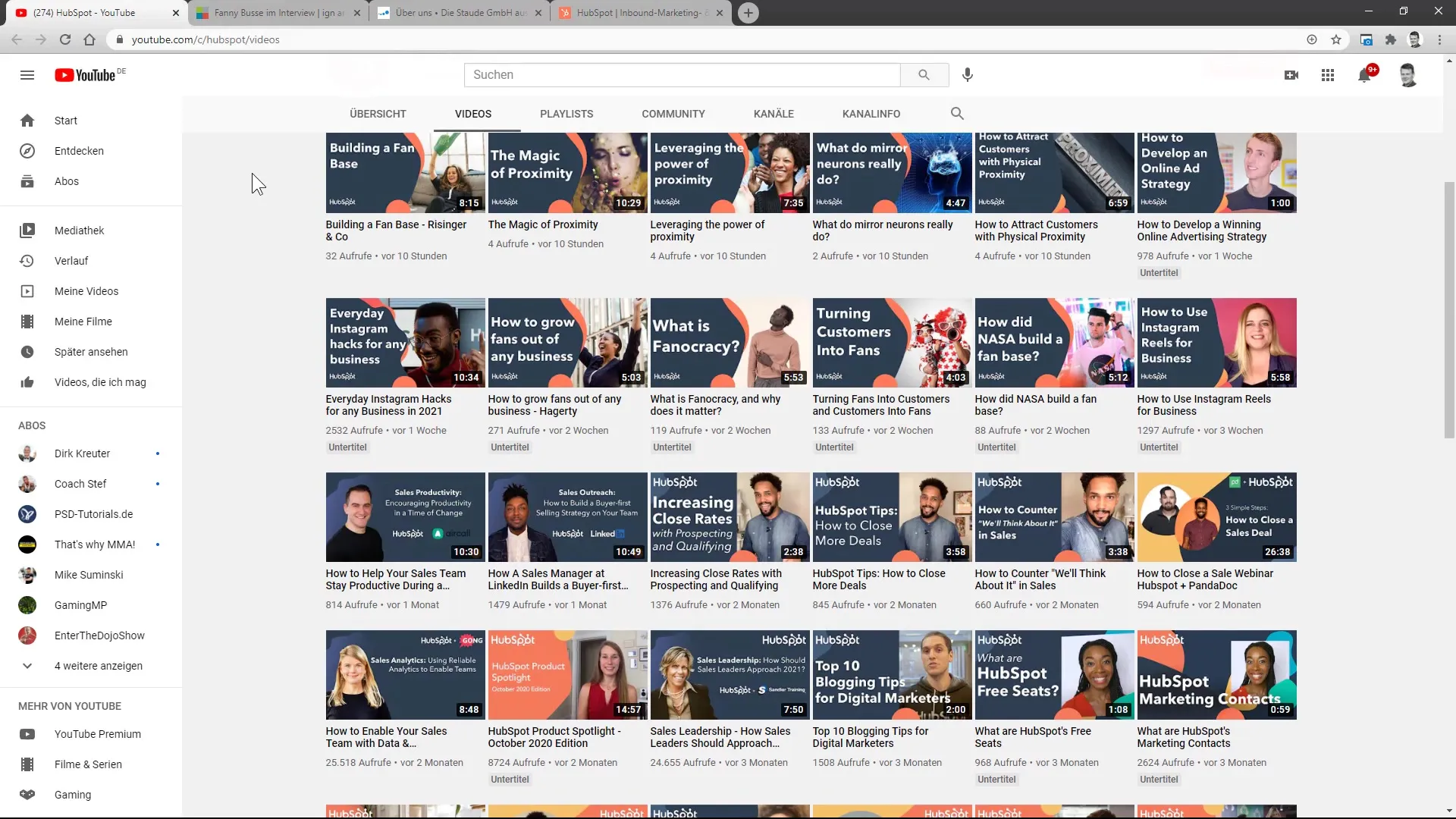
Task: Click the channel search icon in the tab bar
Action: point(957,114)
